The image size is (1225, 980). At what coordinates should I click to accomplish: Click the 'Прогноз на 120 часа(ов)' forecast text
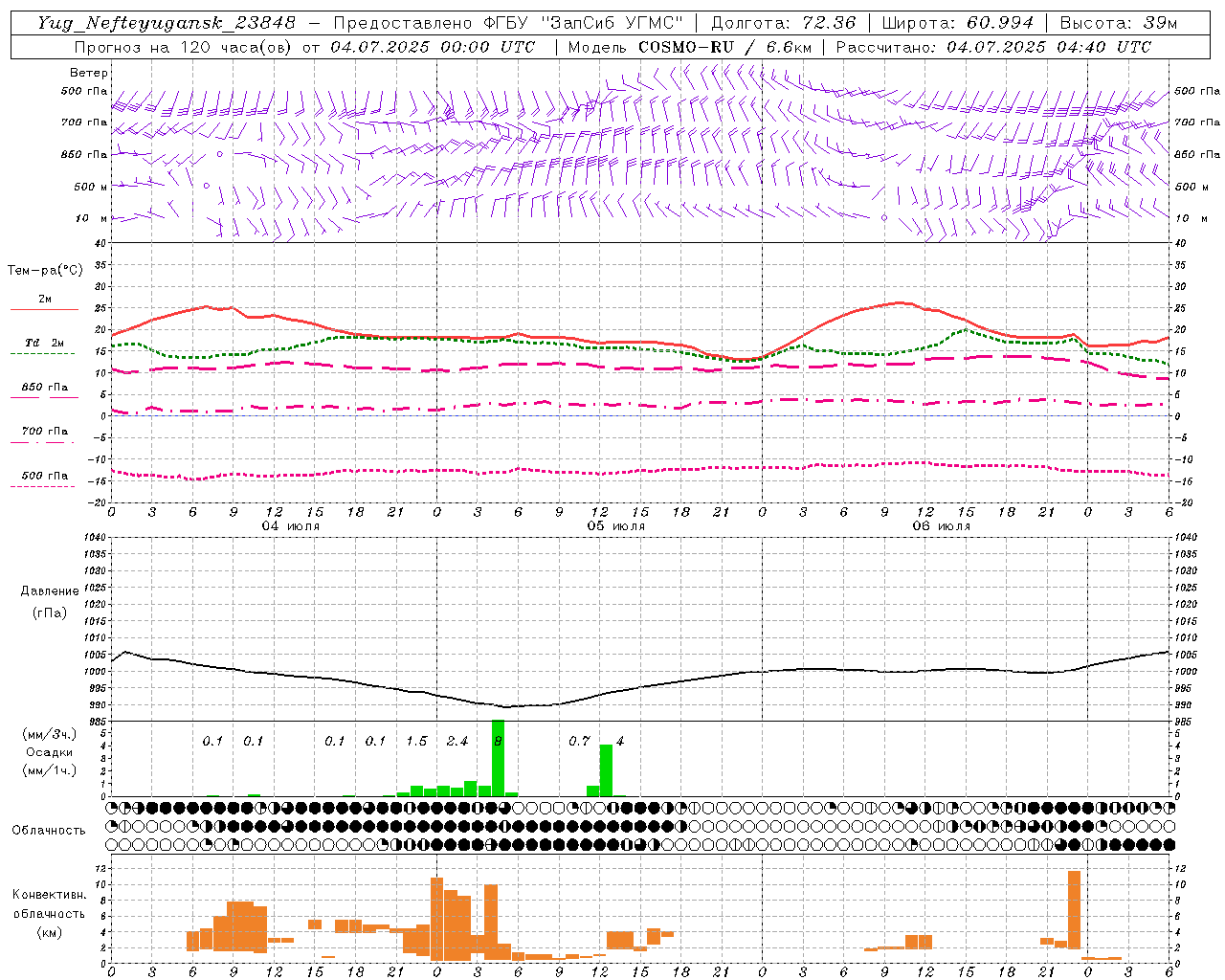(x=185, y=47)
